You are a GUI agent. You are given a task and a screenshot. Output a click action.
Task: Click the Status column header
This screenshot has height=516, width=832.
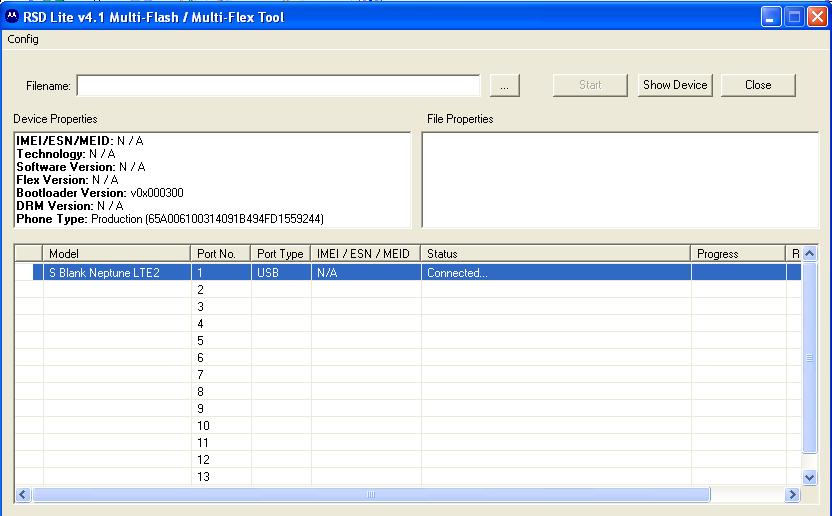click(x=556, y=254)
